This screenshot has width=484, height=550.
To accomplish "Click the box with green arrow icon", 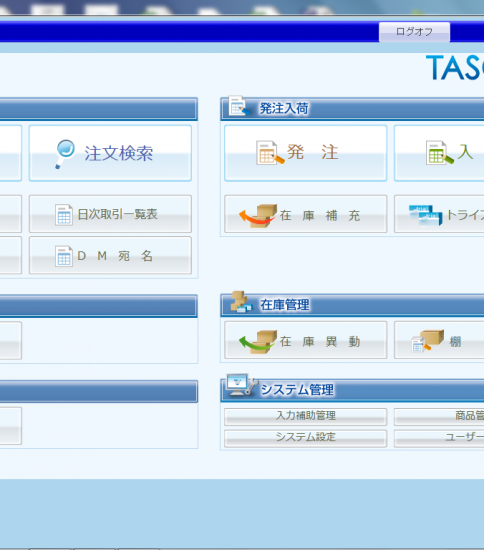I will pyautogui.click(x=258, y=341).
